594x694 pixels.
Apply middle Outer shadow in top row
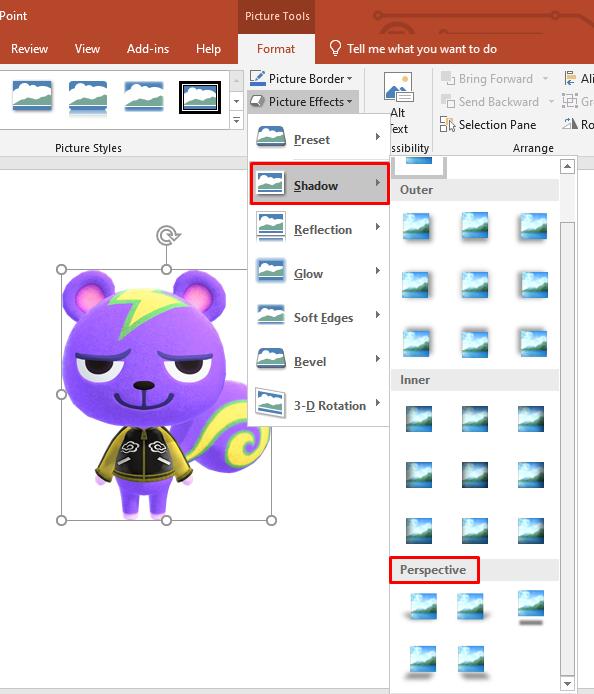click(x=475, y=226)
